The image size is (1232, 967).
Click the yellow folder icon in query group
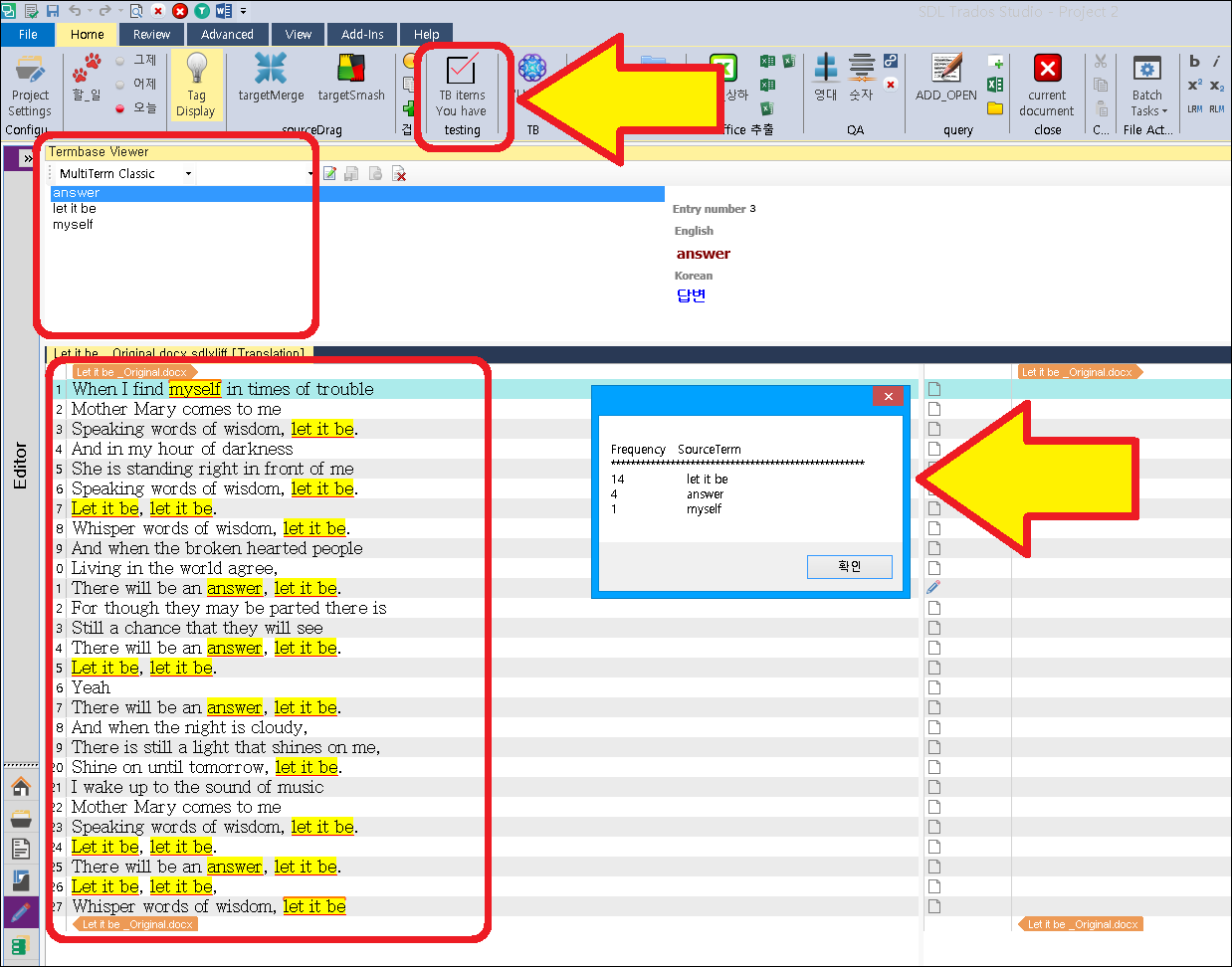pos(995,107)
